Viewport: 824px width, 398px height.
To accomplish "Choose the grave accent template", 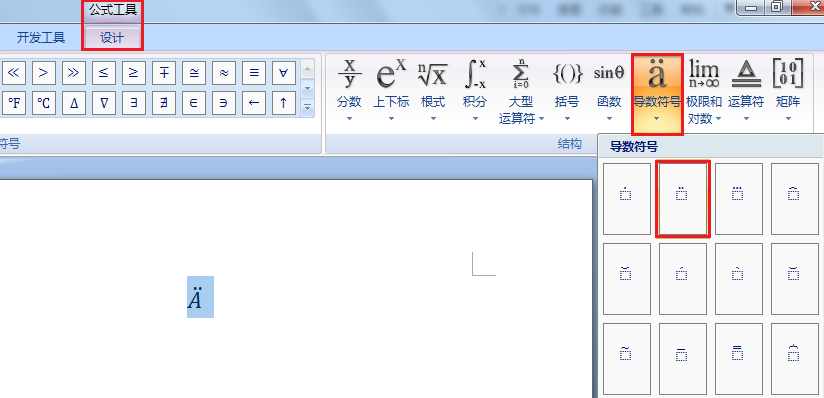I will click(738, 279).
